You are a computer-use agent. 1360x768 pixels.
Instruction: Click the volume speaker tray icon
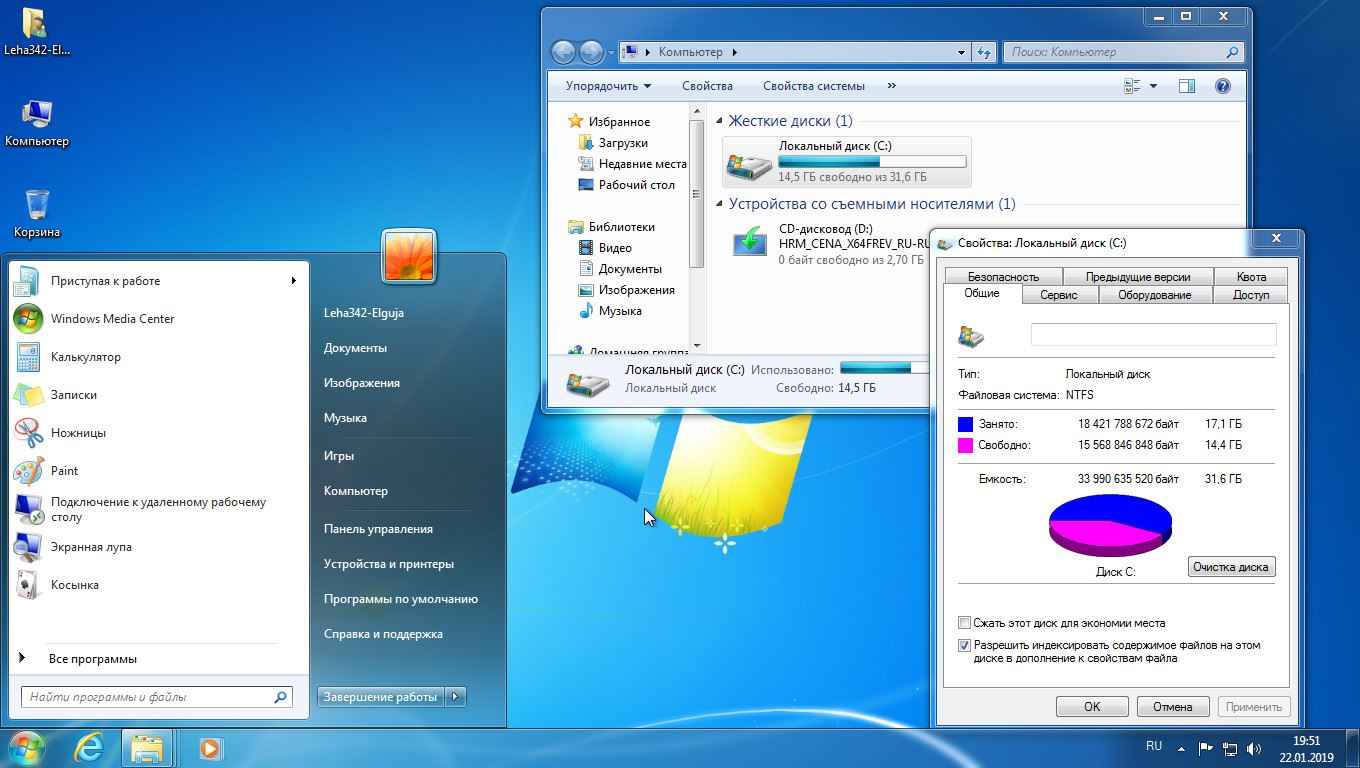pyautogui.click(x=1254, y=747)
